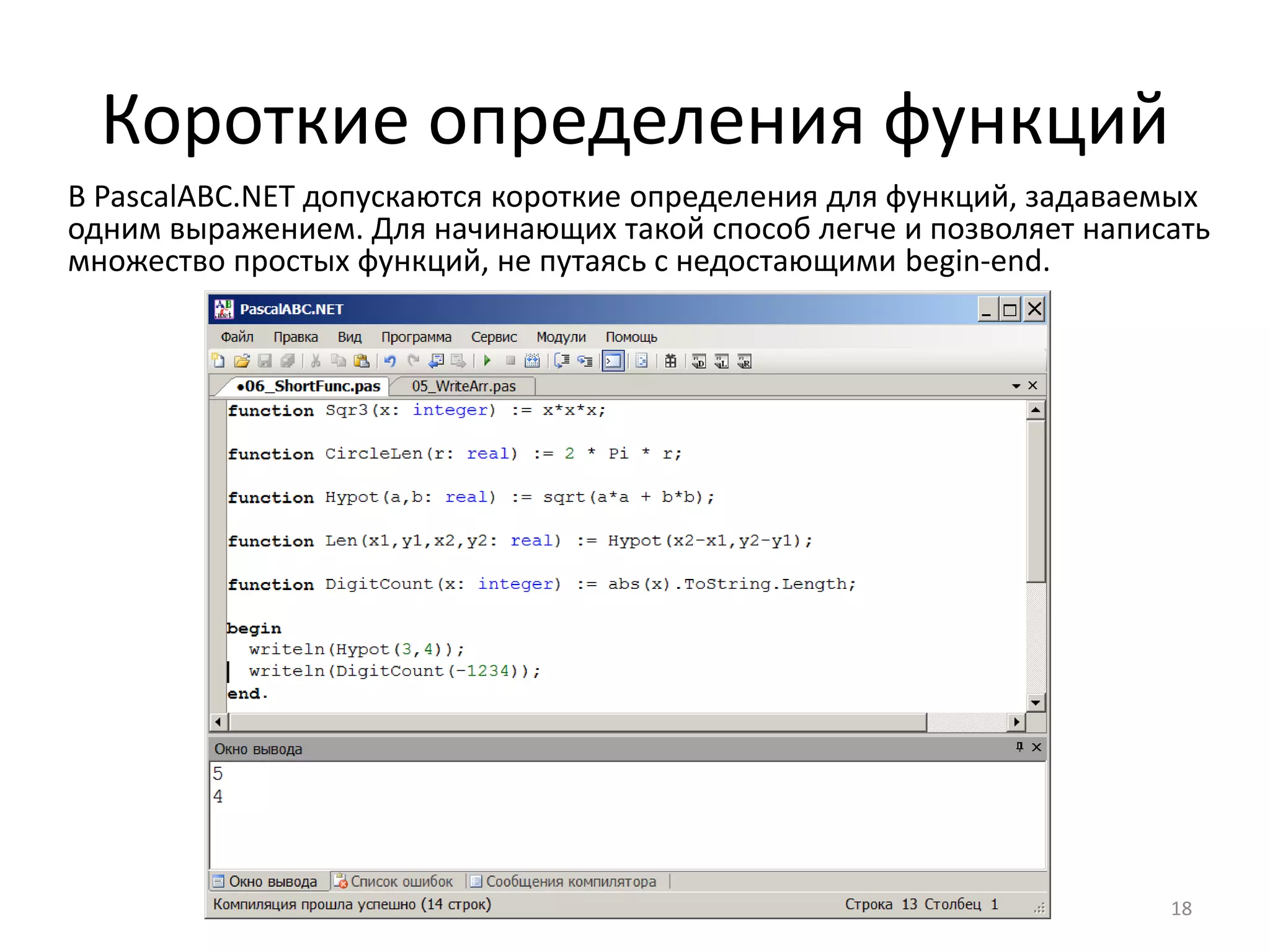Select the Список ошибок tab
1270x952 pixels.
pos(394,881)
